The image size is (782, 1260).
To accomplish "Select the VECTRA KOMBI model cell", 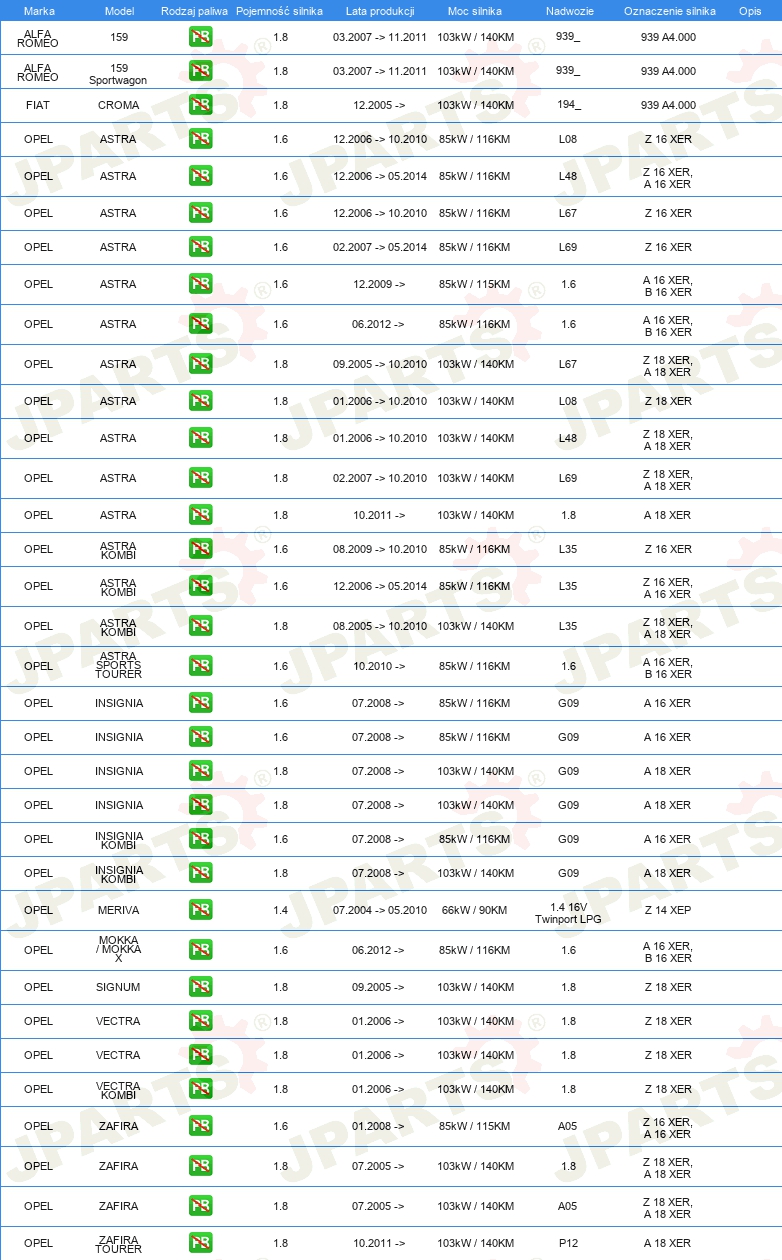I will click(x=119, y=1090).
